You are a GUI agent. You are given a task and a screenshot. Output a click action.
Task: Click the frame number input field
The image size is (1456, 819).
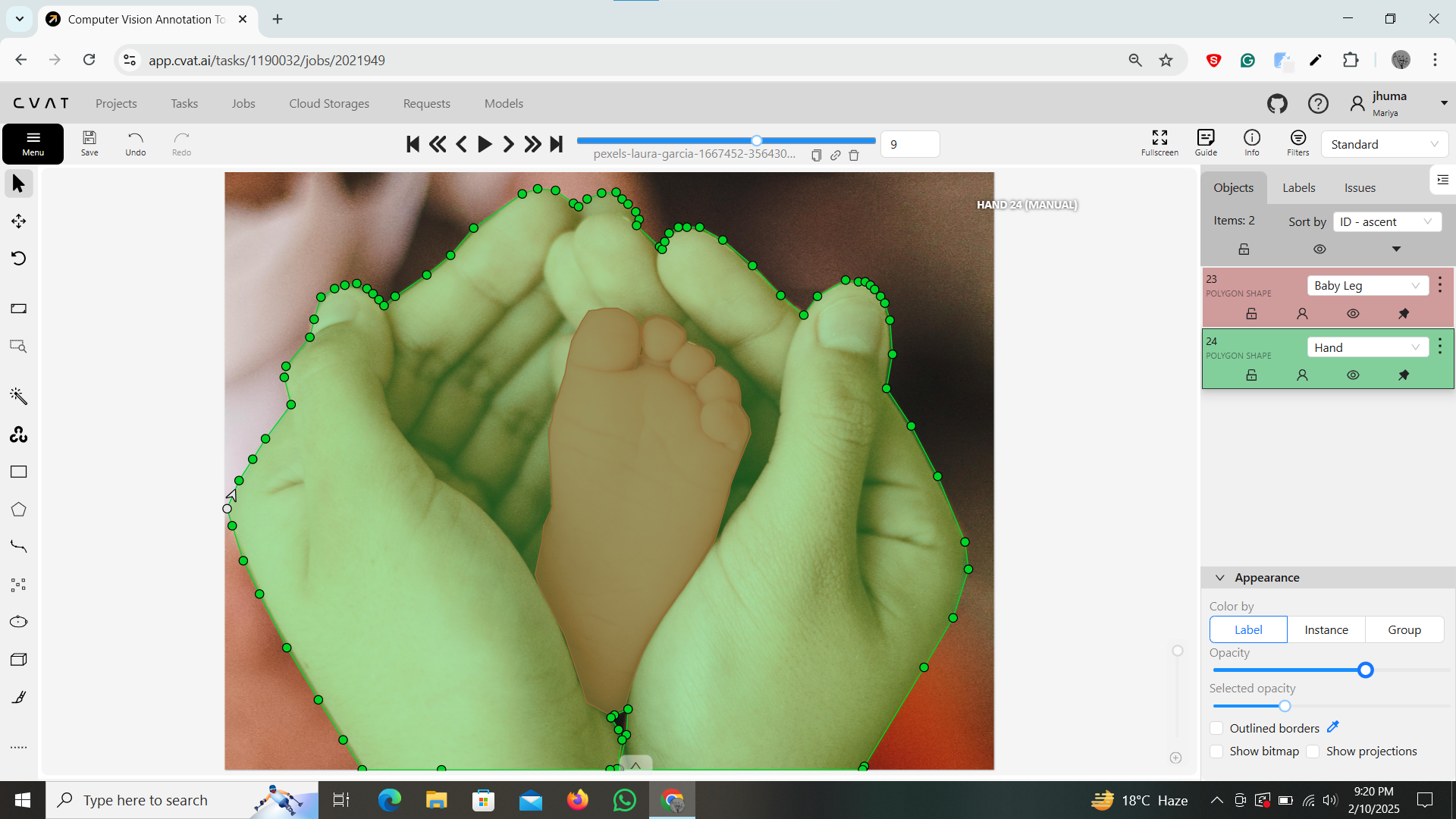click(x=909, y=144)
